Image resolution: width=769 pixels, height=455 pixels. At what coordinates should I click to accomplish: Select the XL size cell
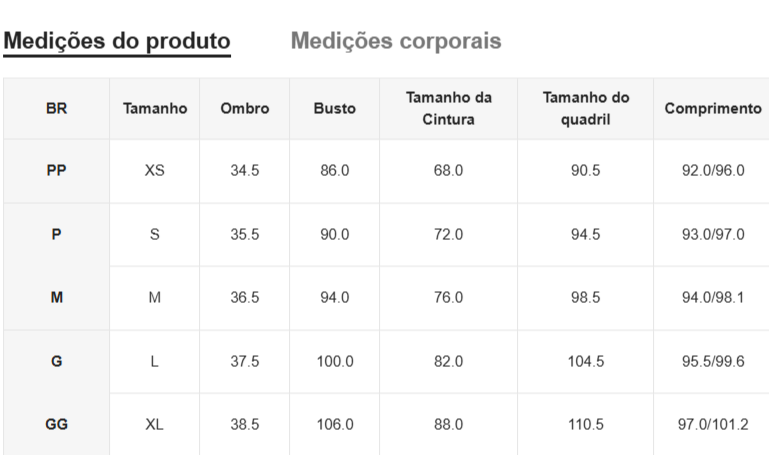(x=155, y=424)
